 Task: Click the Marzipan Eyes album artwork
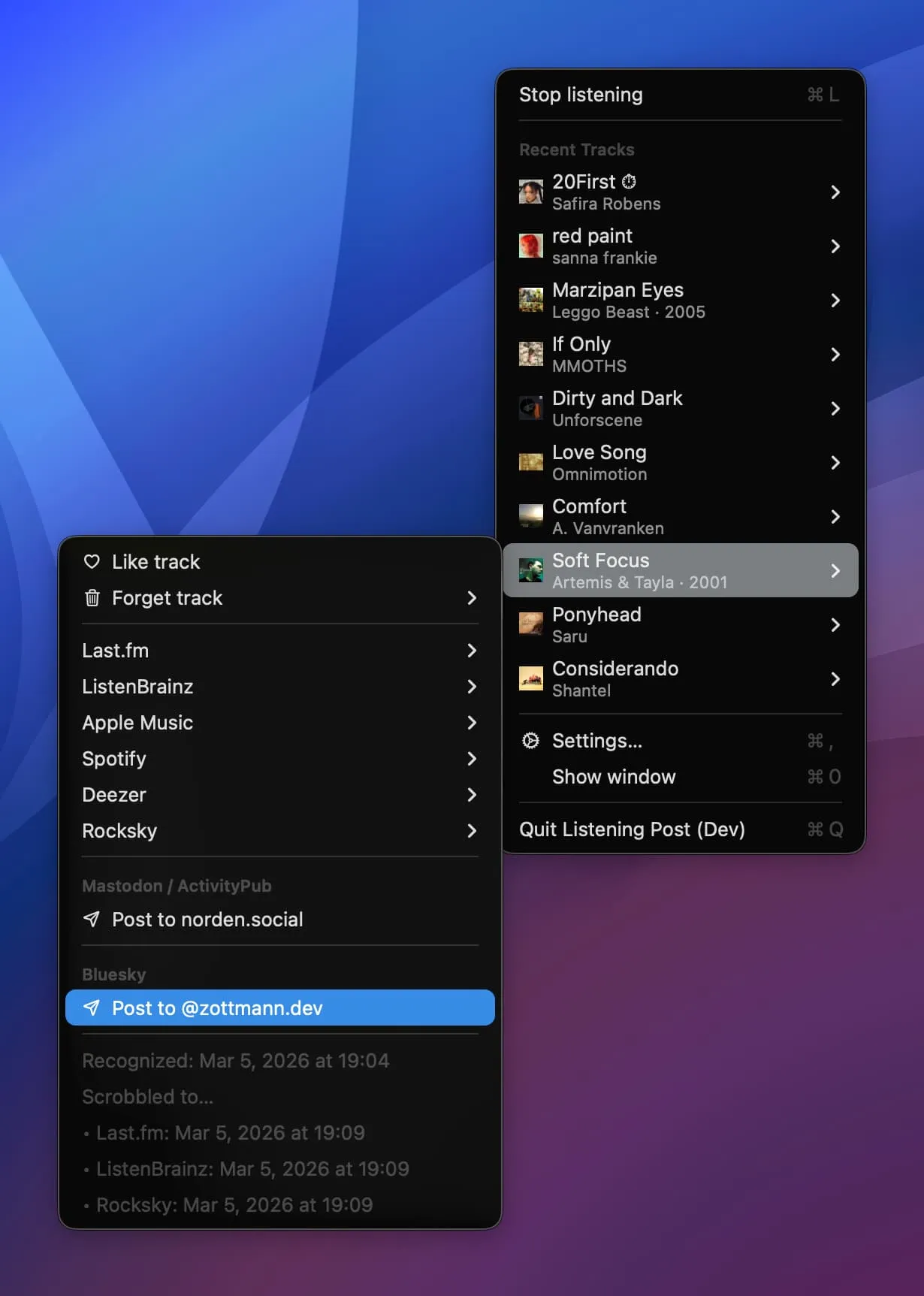[x=531, y=301]
